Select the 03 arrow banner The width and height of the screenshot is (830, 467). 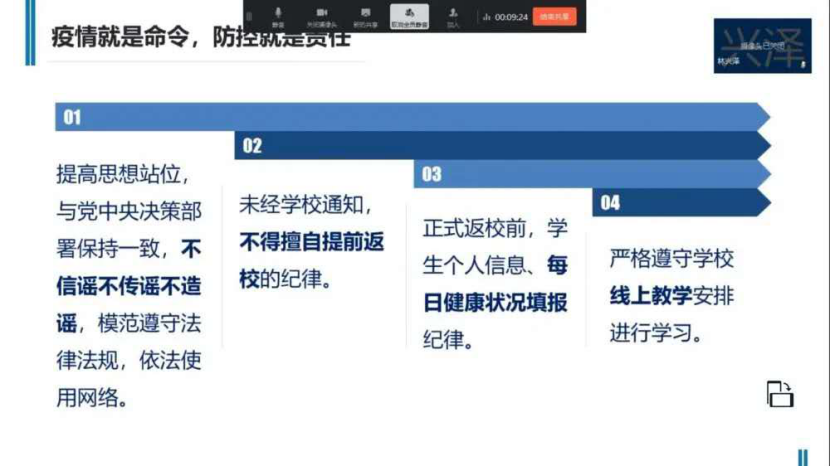point(590,174)
